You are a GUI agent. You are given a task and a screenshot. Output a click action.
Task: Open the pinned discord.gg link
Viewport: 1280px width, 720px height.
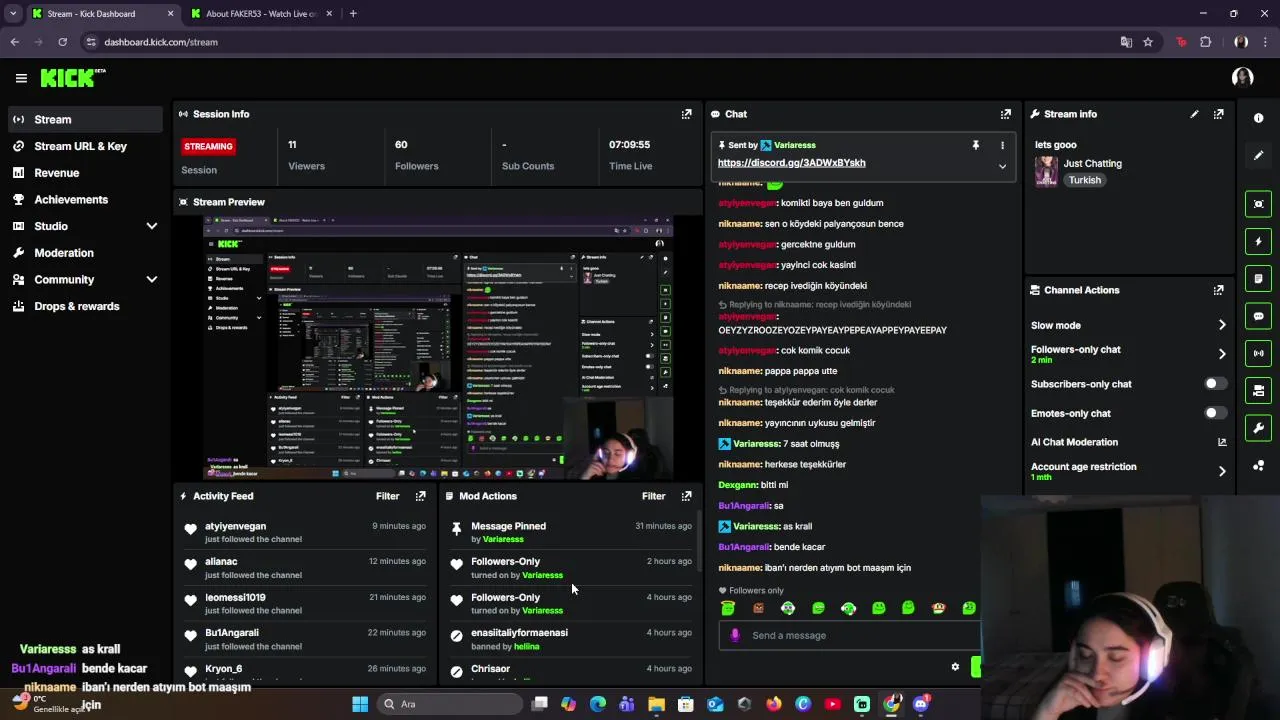pos(791,163)
